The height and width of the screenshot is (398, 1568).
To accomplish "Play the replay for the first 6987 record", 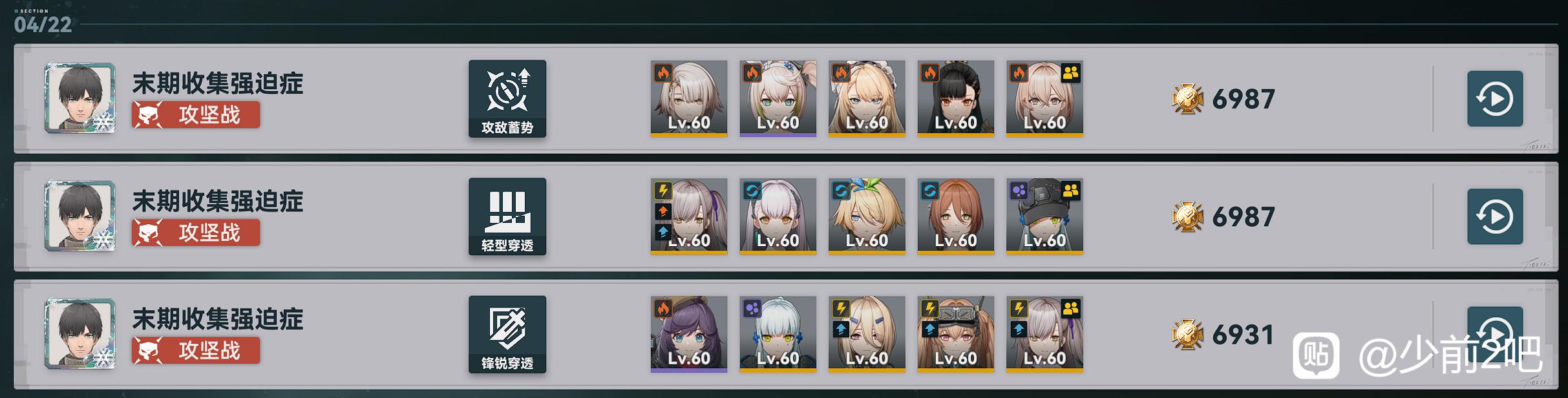I will click(x=1494, y=99).
